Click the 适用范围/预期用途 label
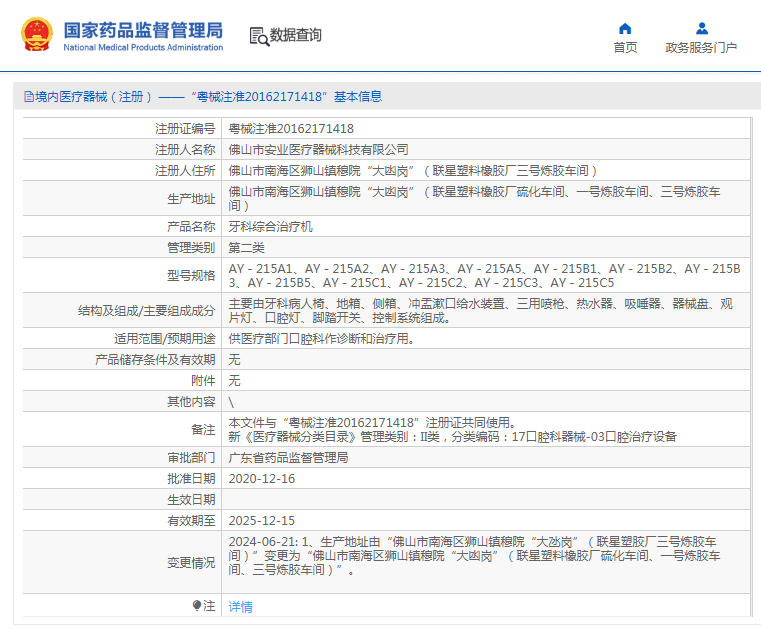Image resolution: width=761 pixels, height=630 pixels. [165, 338]
